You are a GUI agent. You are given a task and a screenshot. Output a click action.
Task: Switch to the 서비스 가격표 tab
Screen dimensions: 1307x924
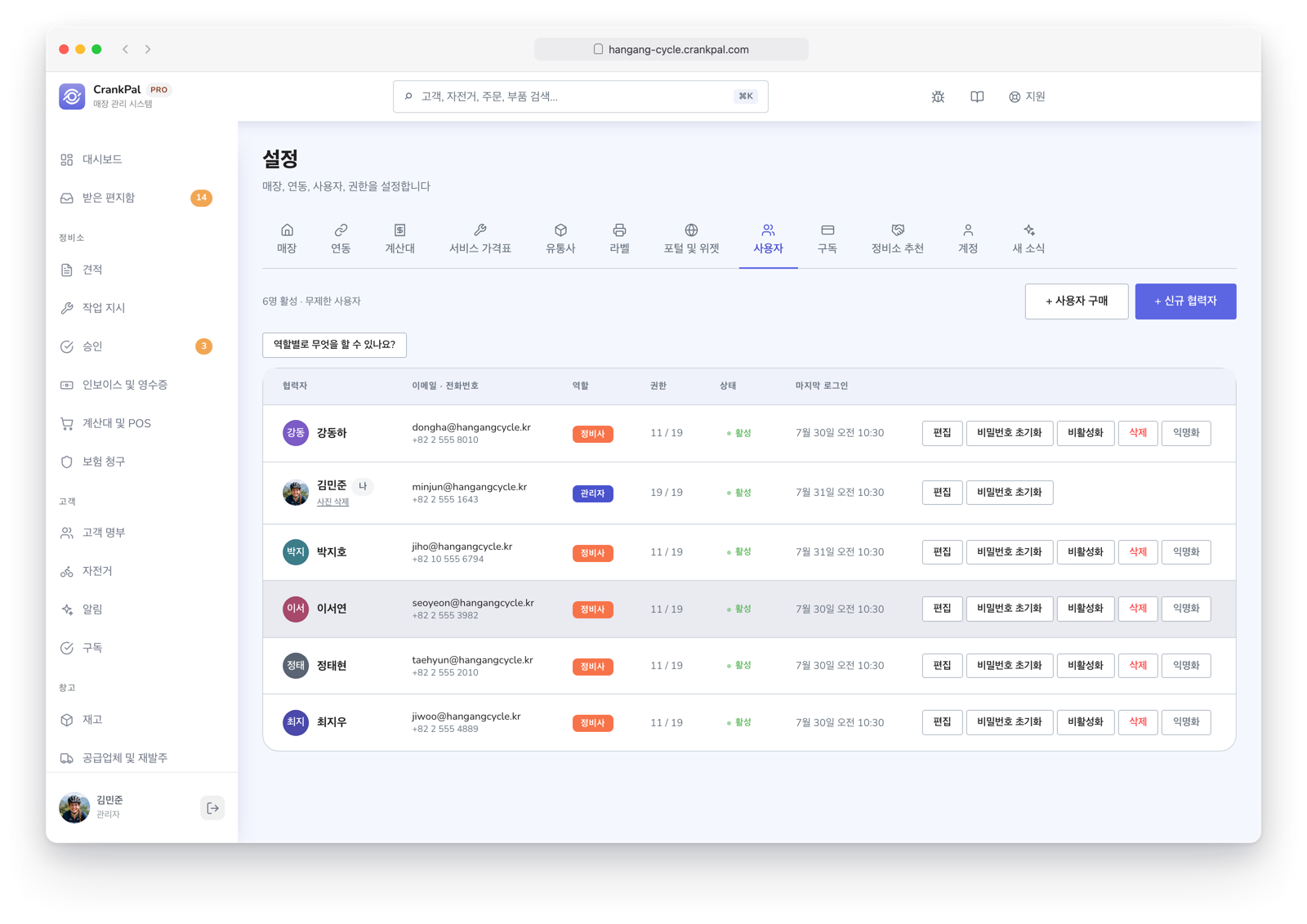tap(480, 239)
